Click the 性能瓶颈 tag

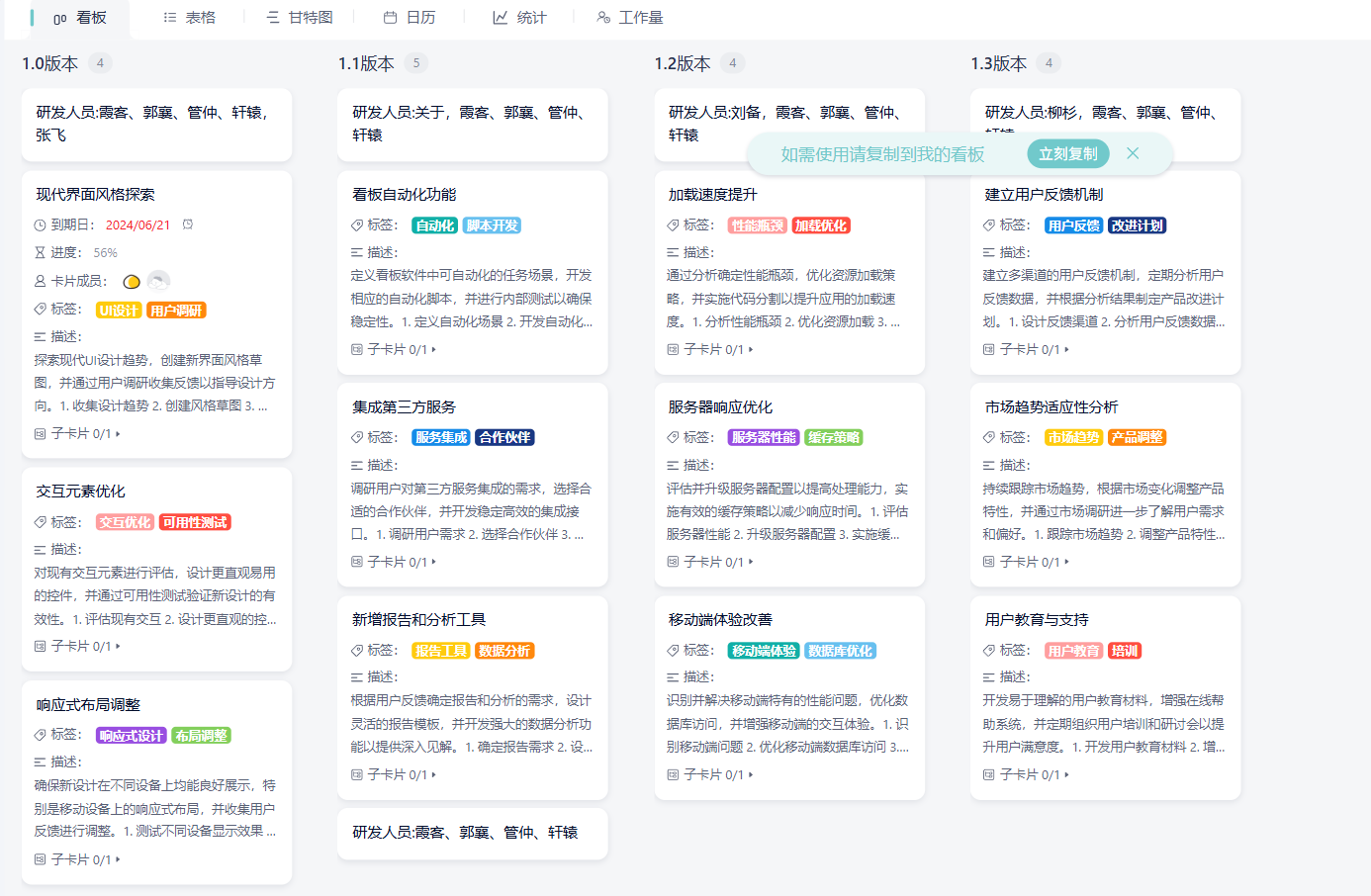(758, 225)
